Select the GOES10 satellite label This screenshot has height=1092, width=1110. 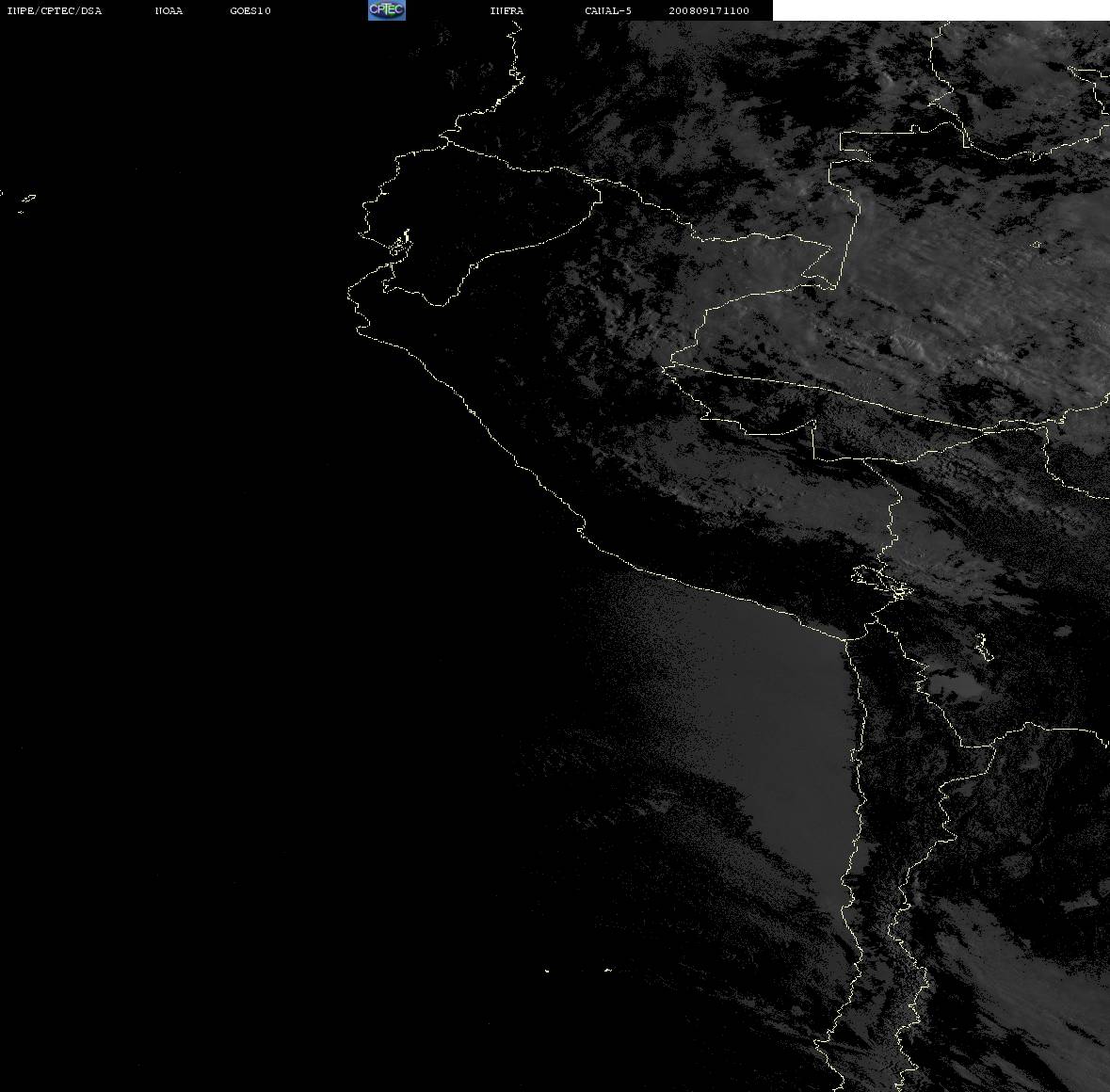pyautogui.click(x=250, y=10)
